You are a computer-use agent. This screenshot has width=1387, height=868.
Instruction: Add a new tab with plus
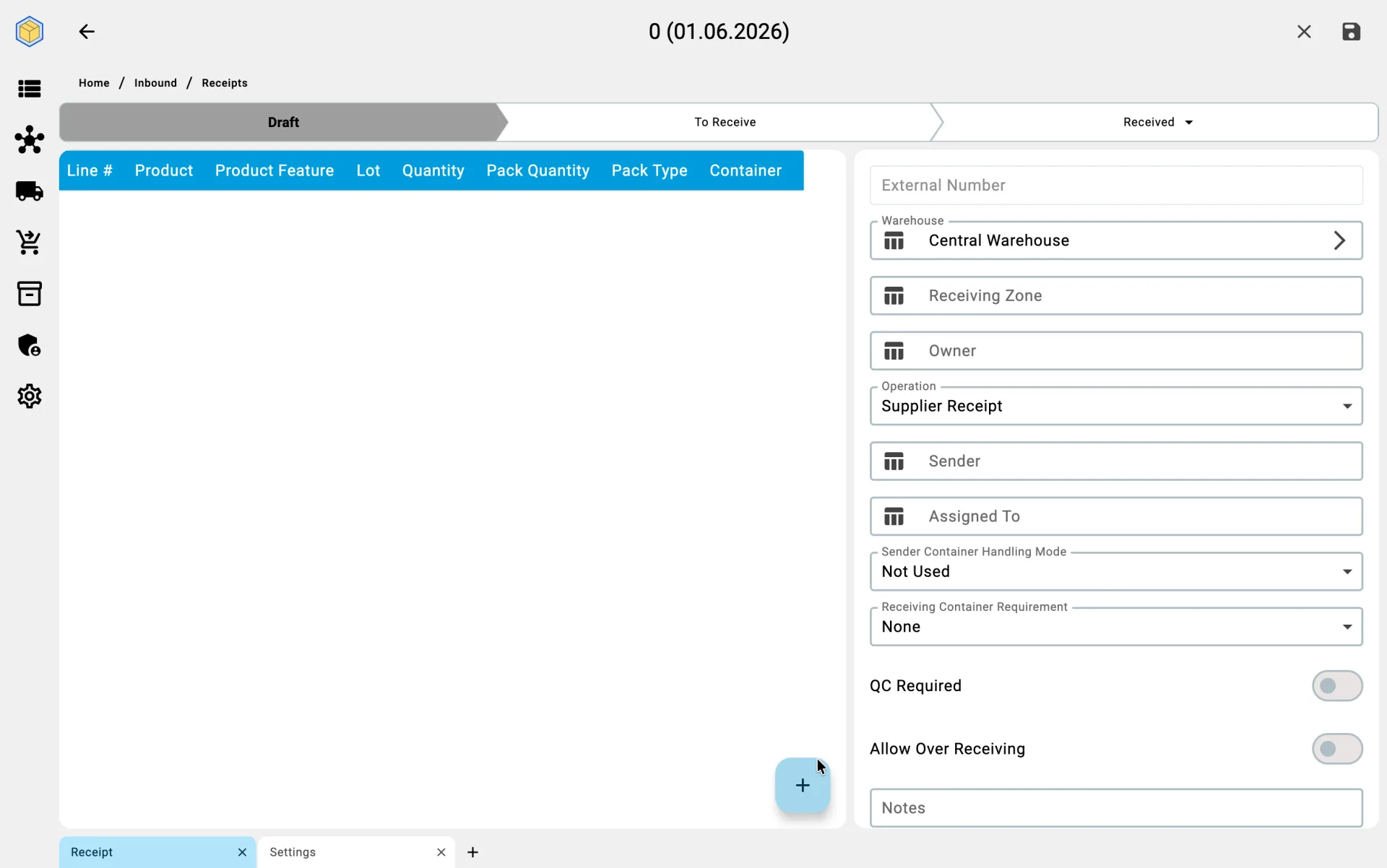coord(472,852)
